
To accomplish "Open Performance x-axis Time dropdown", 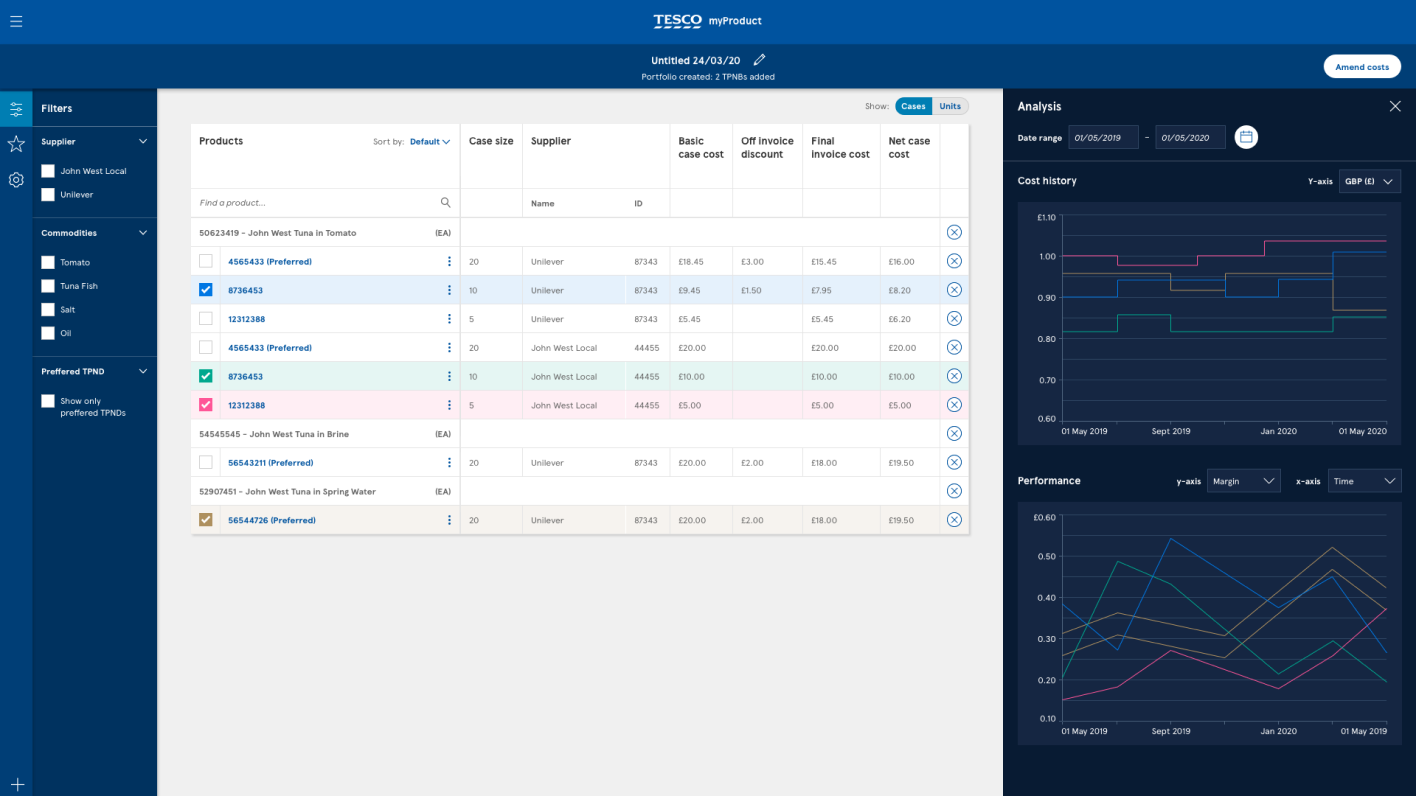I will pos(1365,481).
